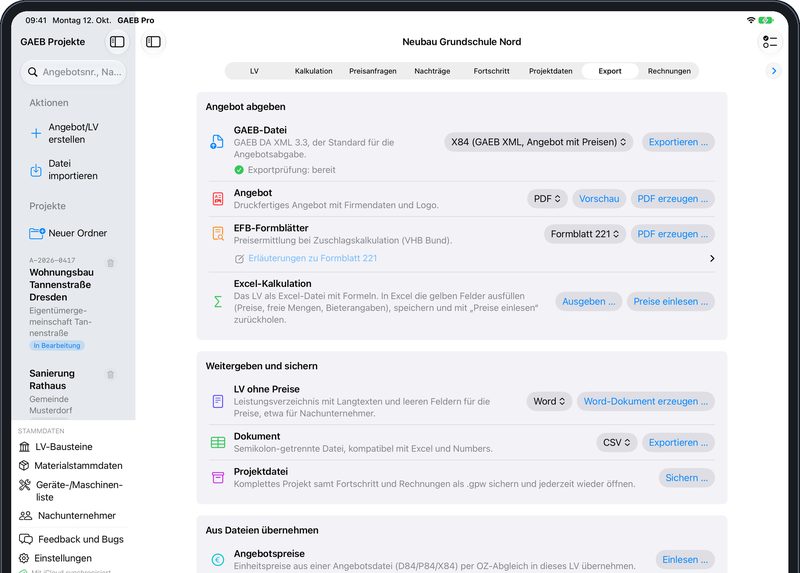800x573 pixels.
Task: Click the Geräte-/Maschinenliste tools icon
Action: pos(24,485)
